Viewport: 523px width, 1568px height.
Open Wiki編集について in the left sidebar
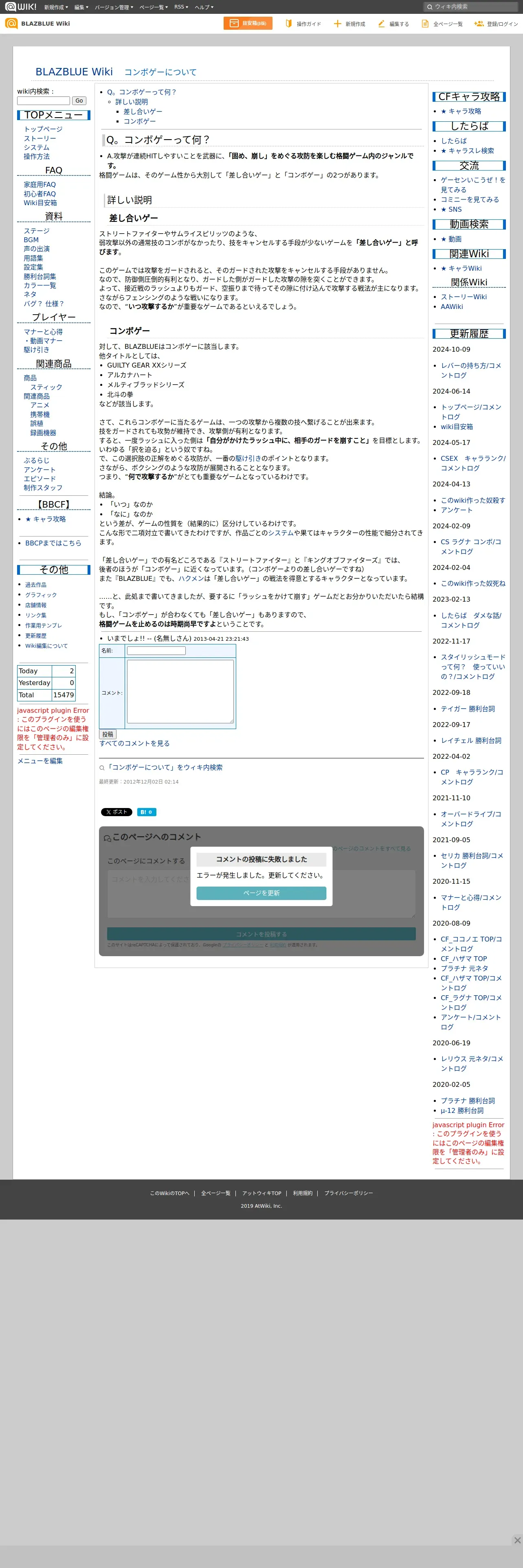click(x=46, y=646)
